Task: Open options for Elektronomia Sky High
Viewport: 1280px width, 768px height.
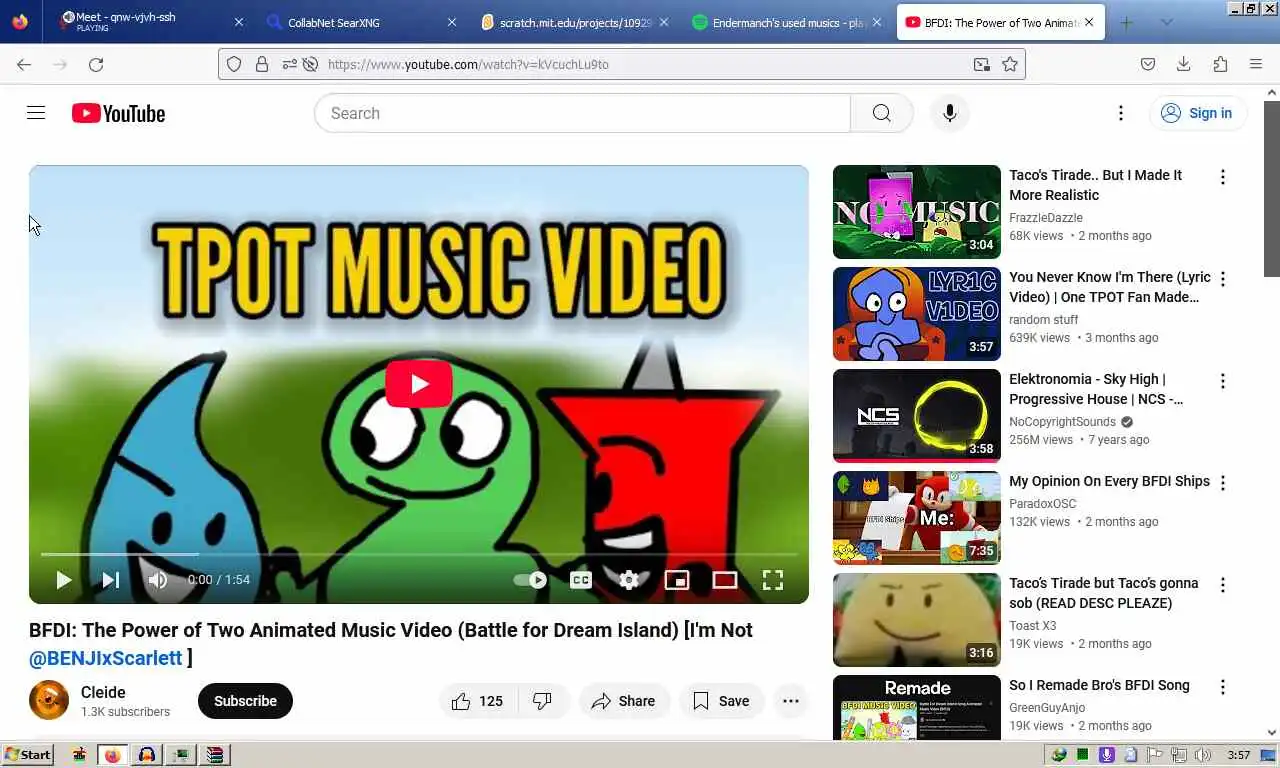Action: [1222, 381]
